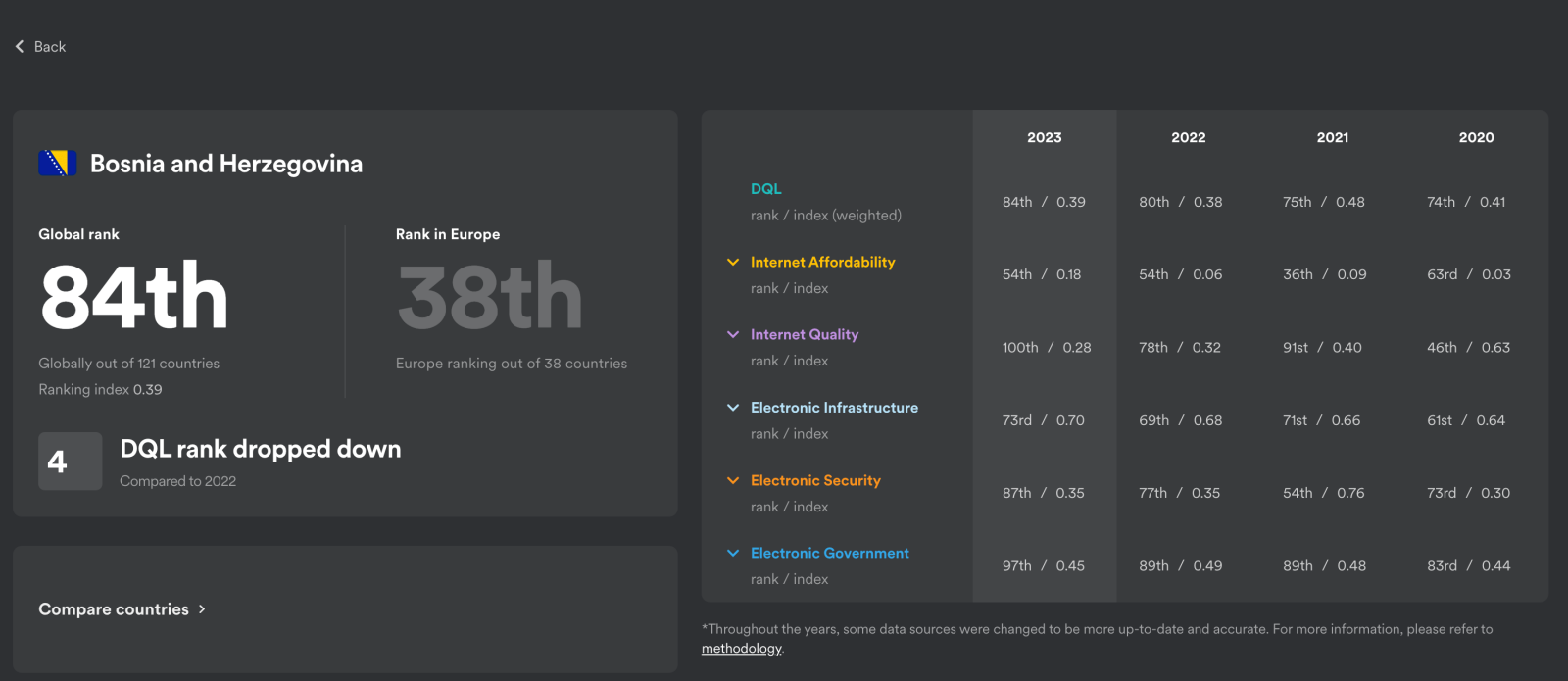The height and width of the screenshot is (681, 1568).
Task: Click the Bosnia and Herzegovina flag icon
Action: (57, 164)
